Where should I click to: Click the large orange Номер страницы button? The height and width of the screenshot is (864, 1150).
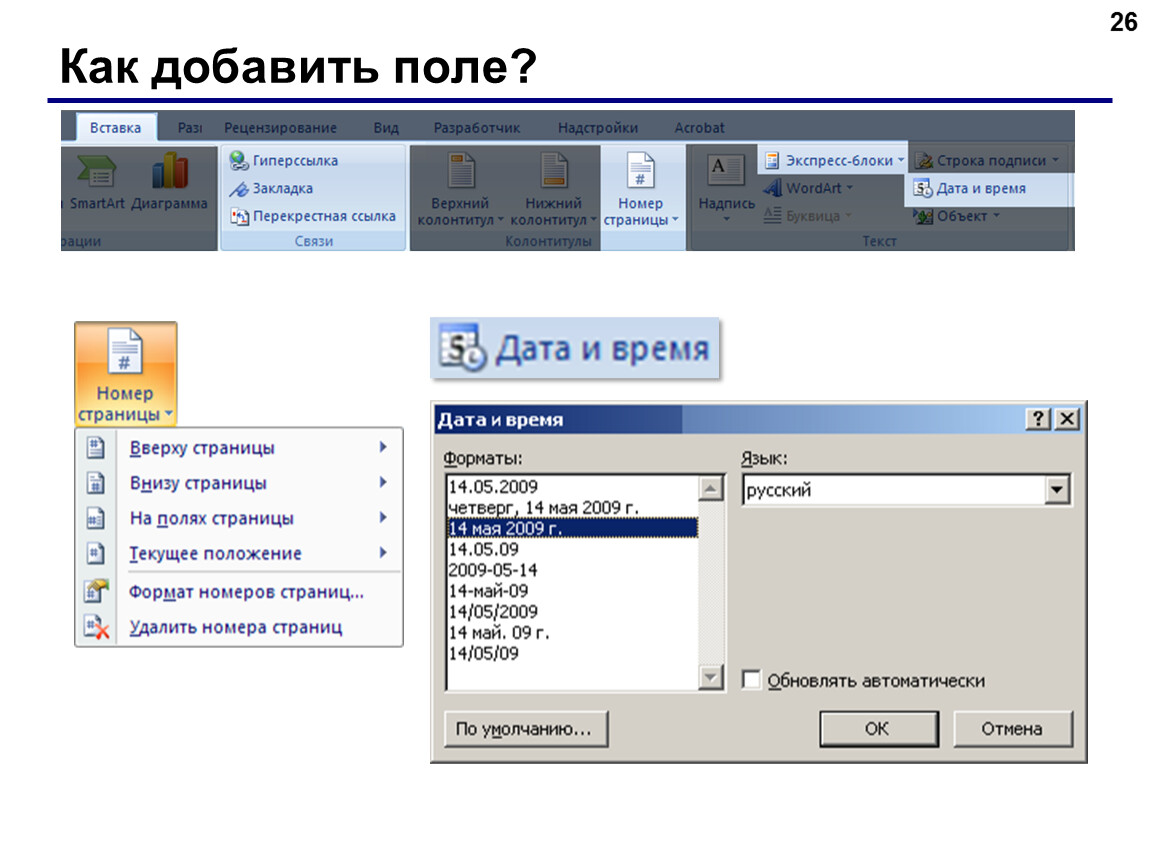(125, 374)
